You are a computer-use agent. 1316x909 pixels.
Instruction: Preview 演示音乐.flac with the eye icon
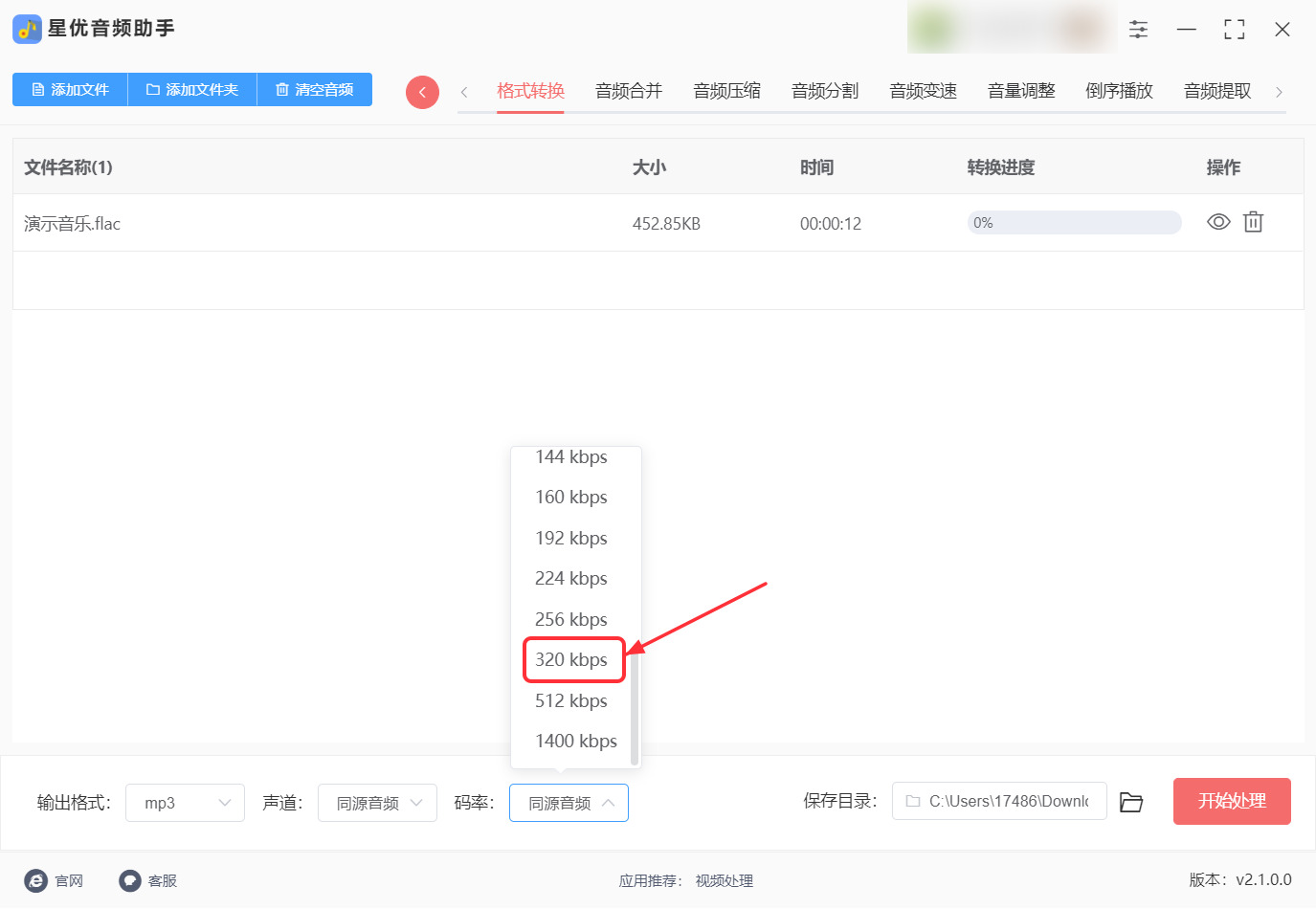[x=1218, y=222]
